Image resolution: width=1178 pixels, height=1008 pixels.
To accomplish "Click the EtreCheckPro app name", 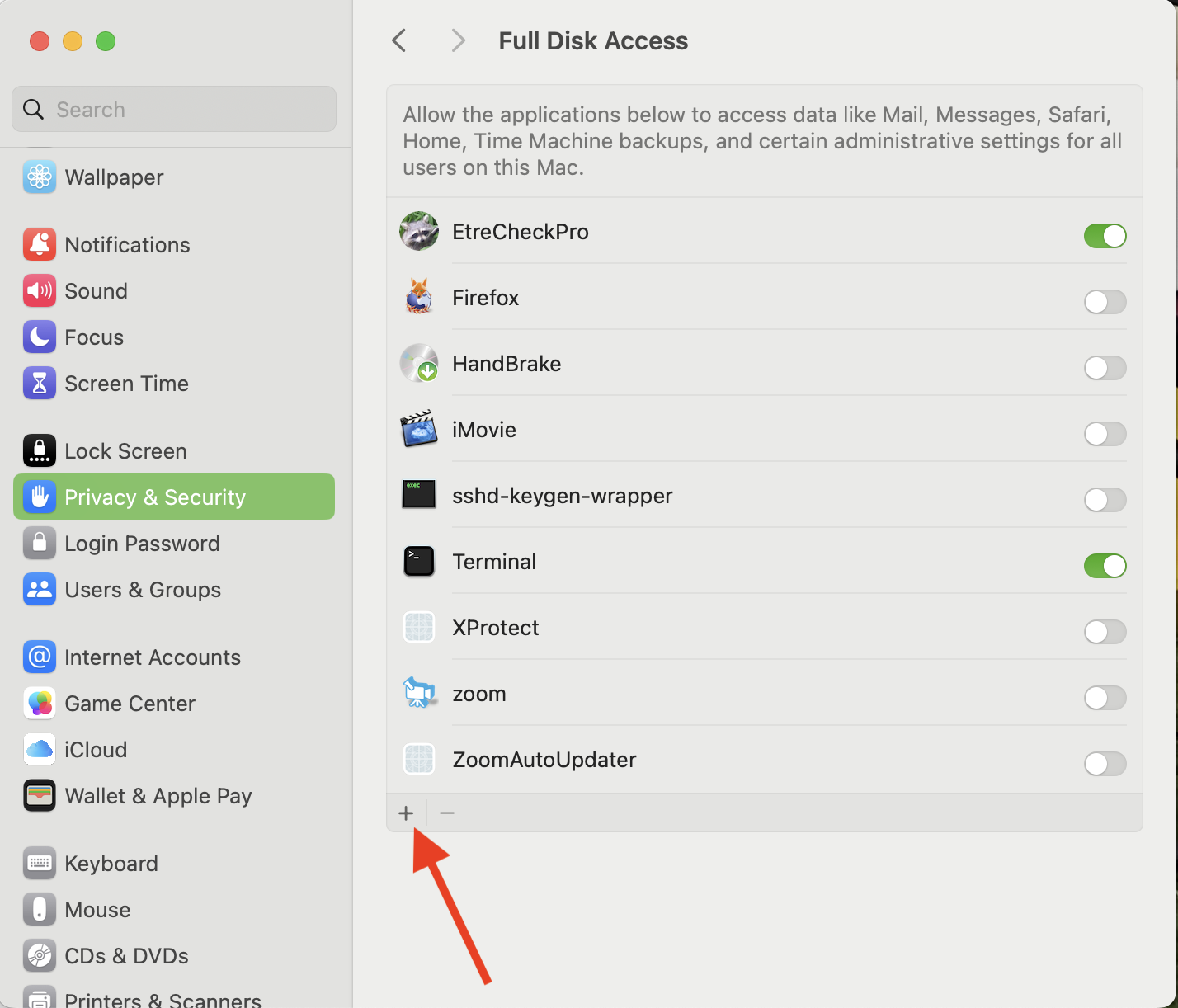I will [x=521, y=232].
